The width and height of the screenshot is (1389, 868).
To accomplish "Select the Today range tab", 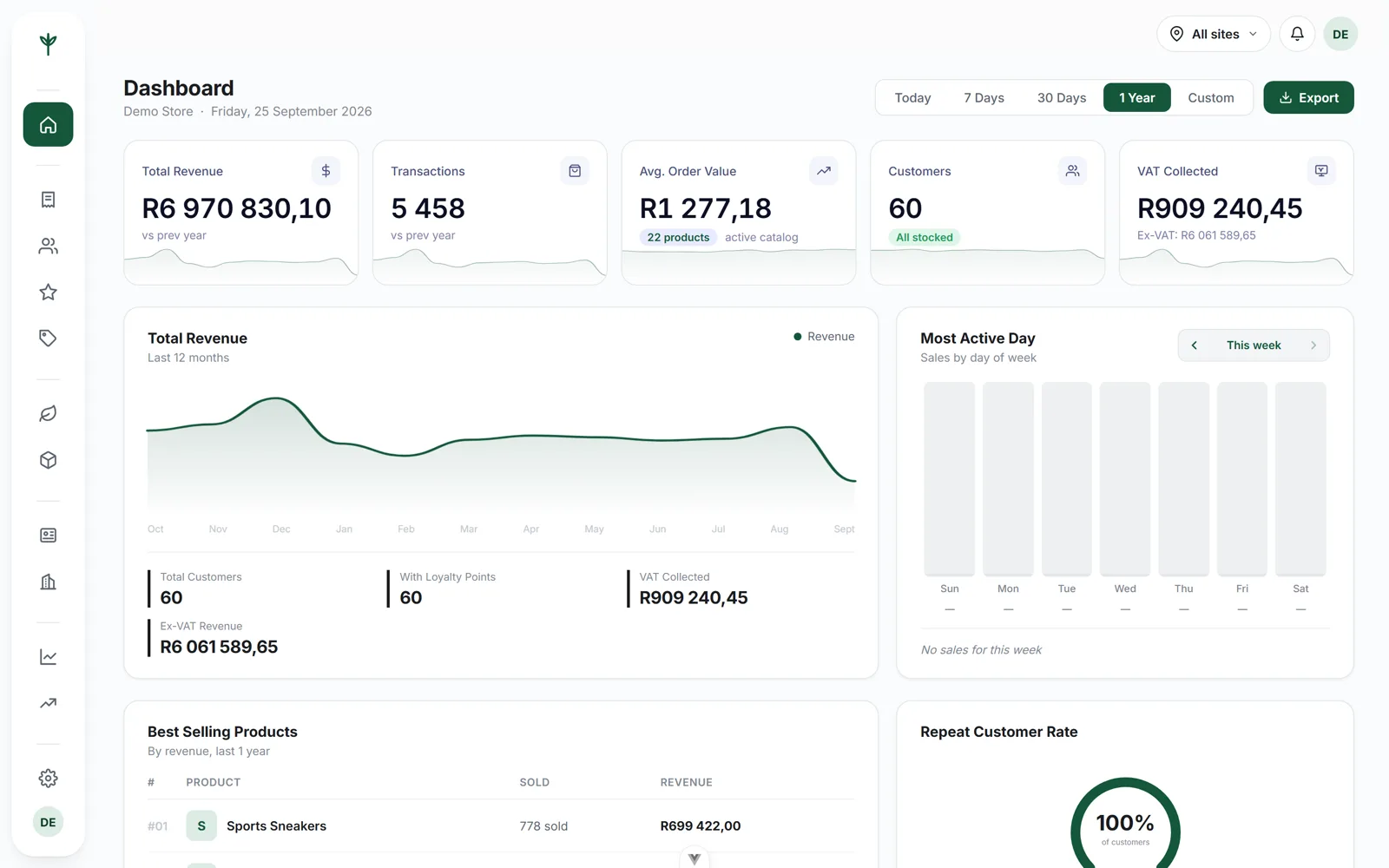I will tap(912, 98).
